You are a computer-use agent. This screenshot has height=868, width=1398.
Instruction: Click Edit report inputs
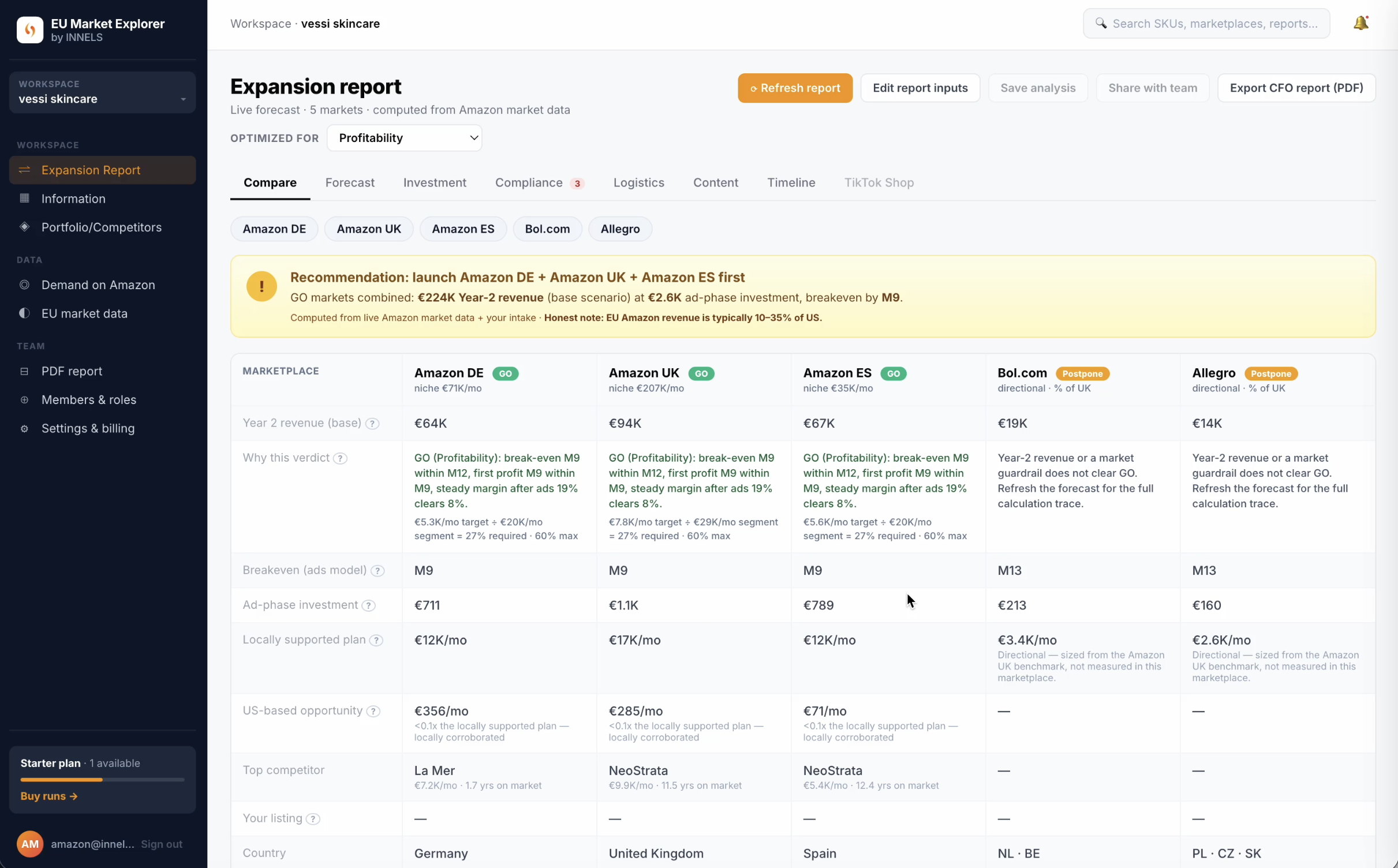pos(920,88)
